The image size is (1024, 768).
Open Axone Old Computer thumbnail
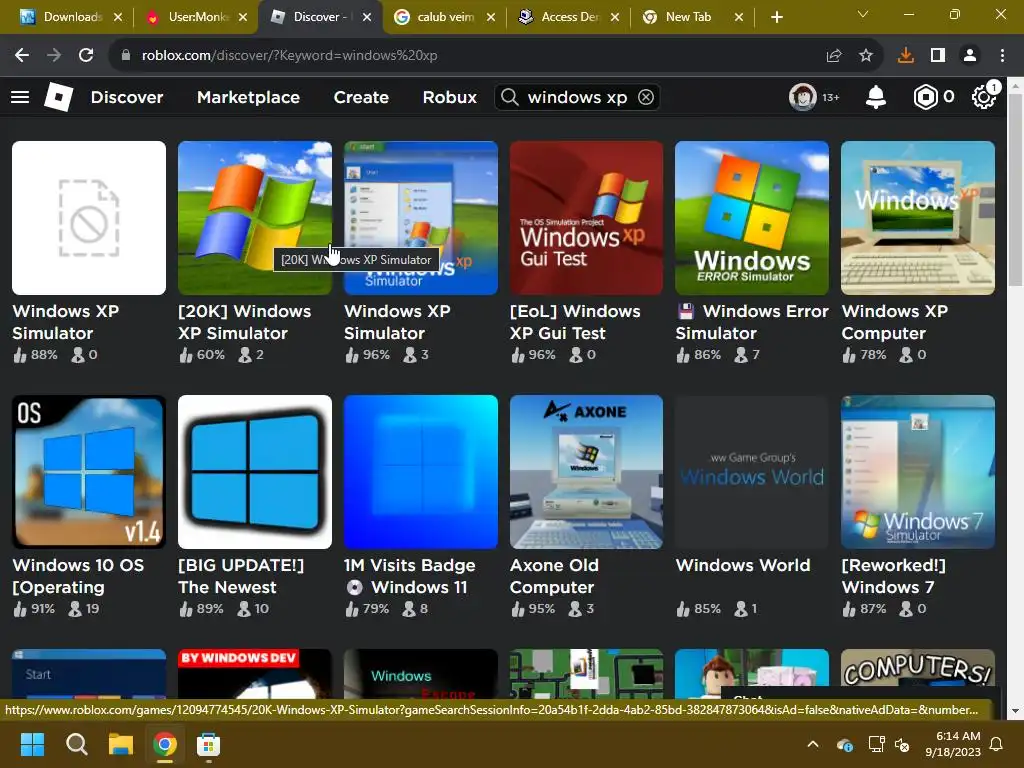[586, 472]
